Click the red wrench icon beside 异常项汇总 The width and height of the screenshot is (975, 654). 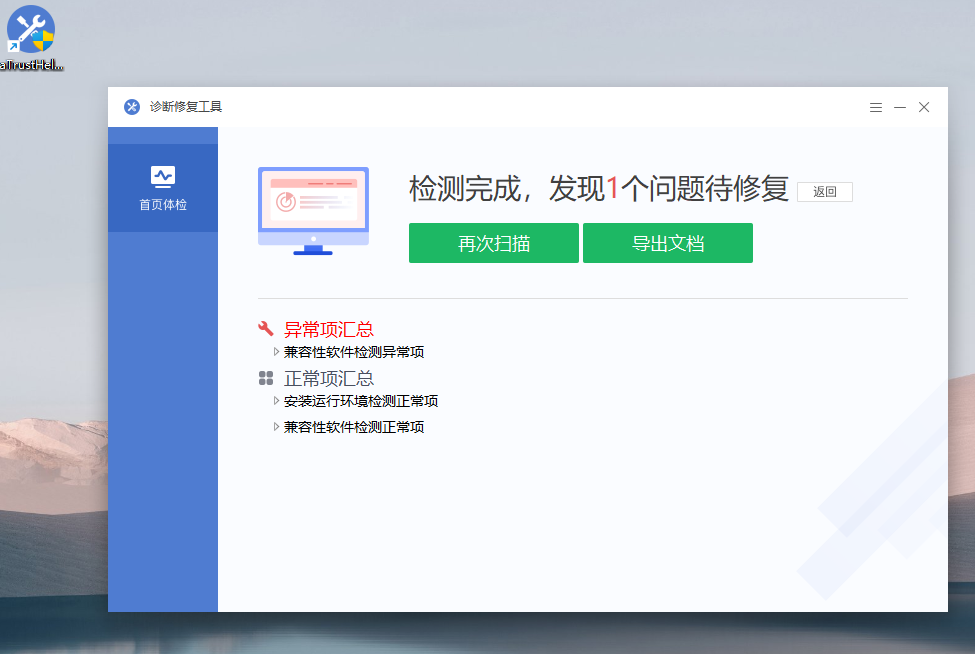click(266, 329)
